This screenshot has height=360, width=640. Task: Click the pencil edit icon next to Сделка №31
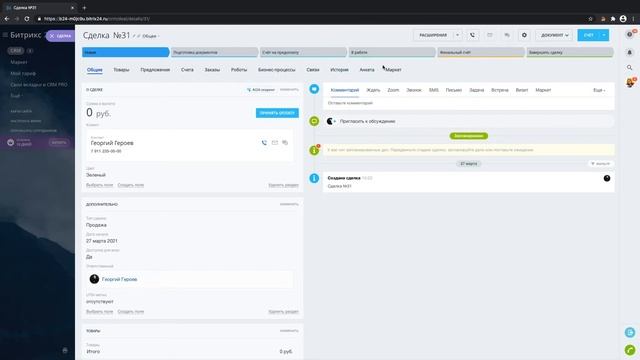tap(134, 36)
